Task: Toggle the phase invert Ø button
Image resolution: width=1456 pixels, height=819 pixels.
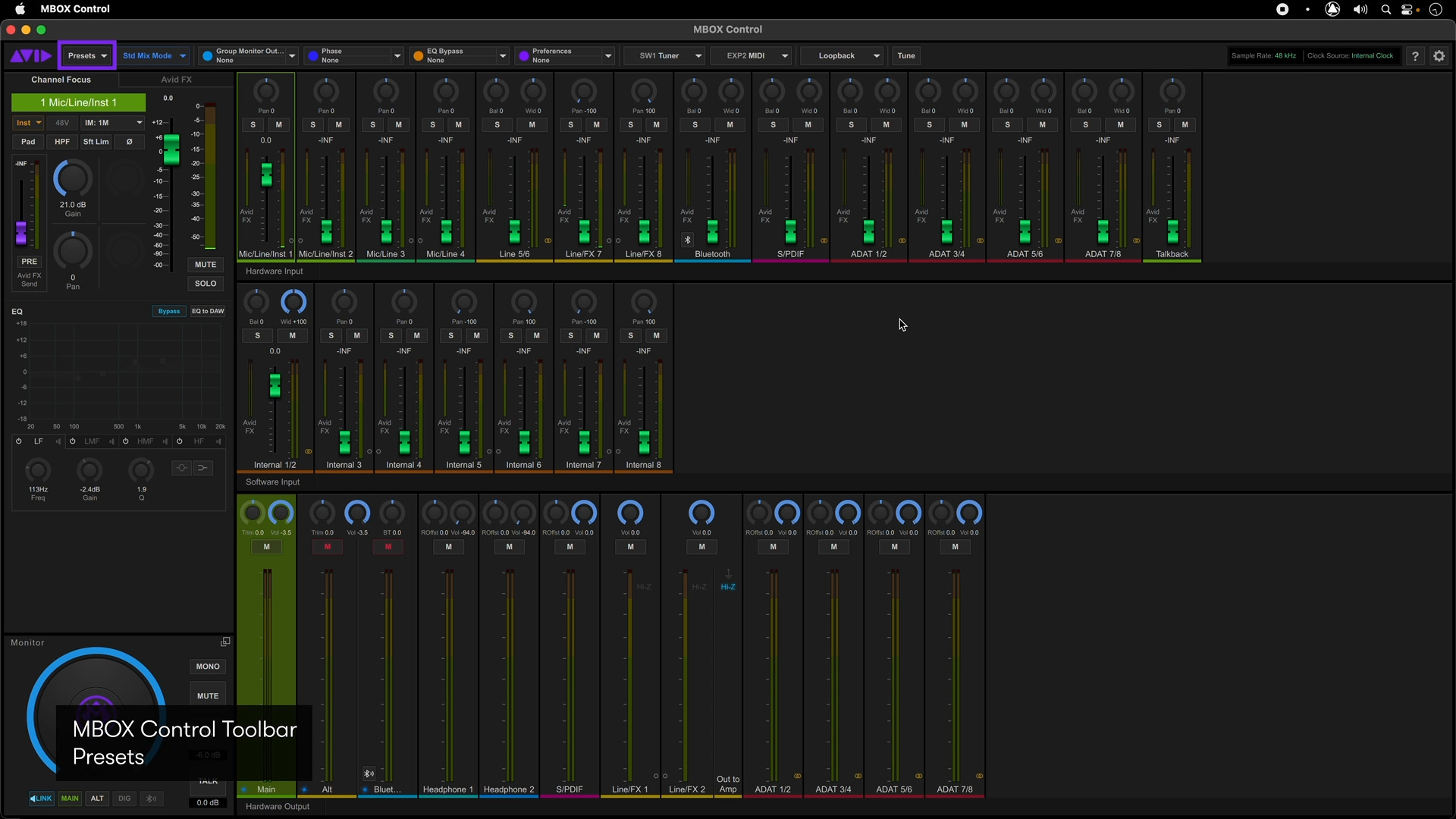Action: click(x=129, y=142)
